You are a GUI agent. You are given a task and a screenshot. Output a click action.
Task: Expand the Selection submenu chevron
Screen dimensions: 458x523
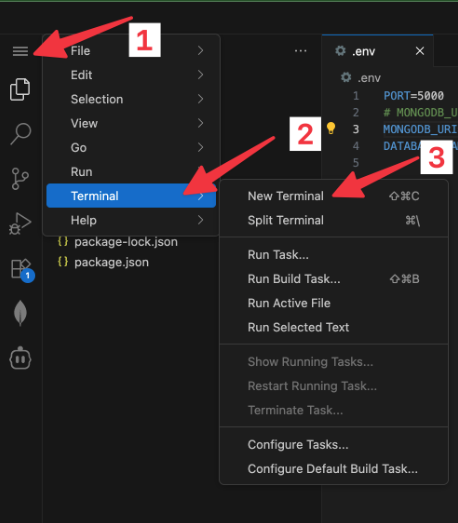[200, 99]
